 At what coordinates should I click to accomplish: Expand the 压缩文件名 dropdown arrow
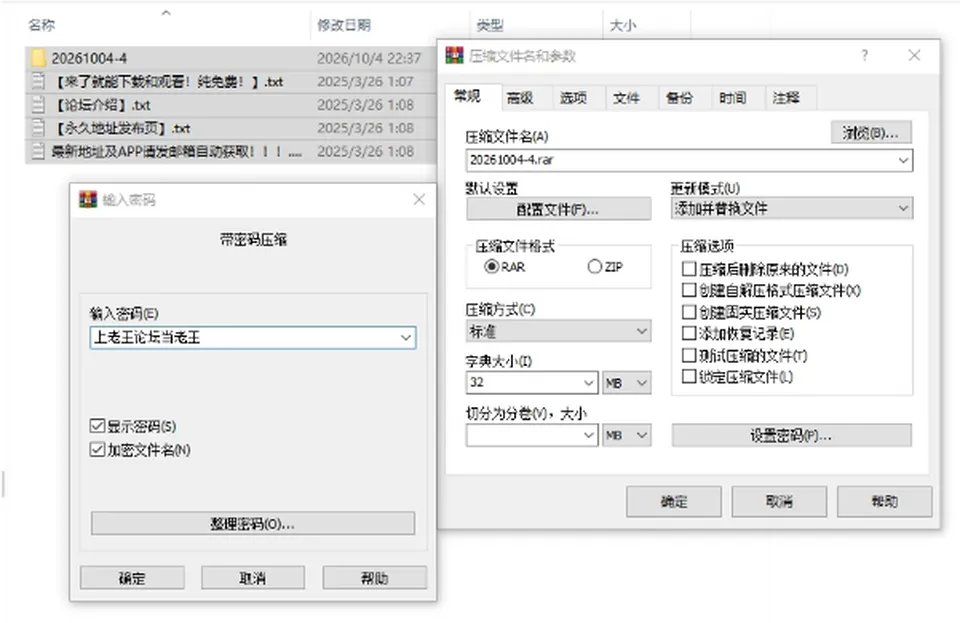pyautogui.click(x=903, y=160)
